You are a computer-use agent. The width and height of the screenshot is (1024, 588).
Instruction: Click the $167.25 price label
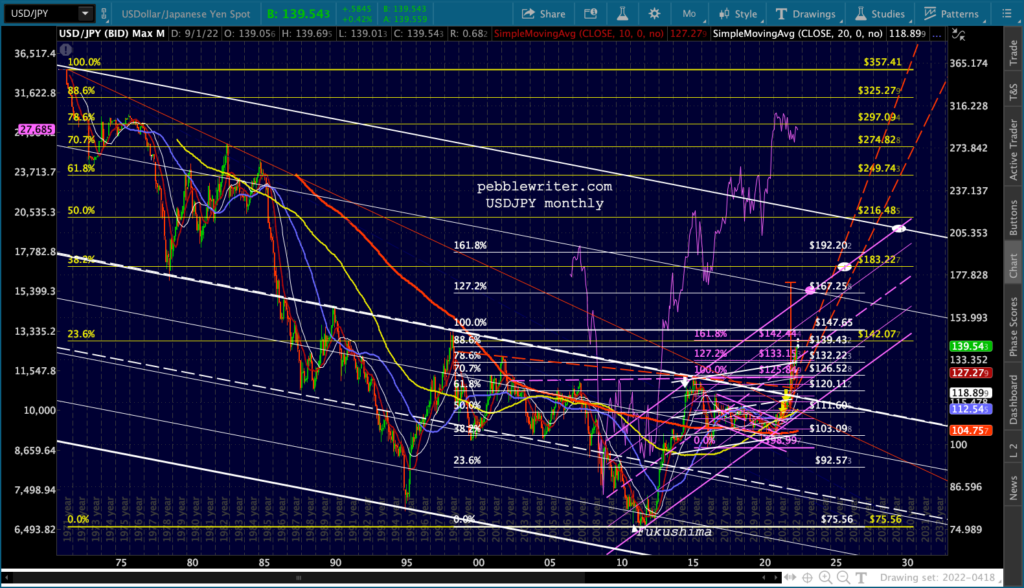[x=830, y=286]
